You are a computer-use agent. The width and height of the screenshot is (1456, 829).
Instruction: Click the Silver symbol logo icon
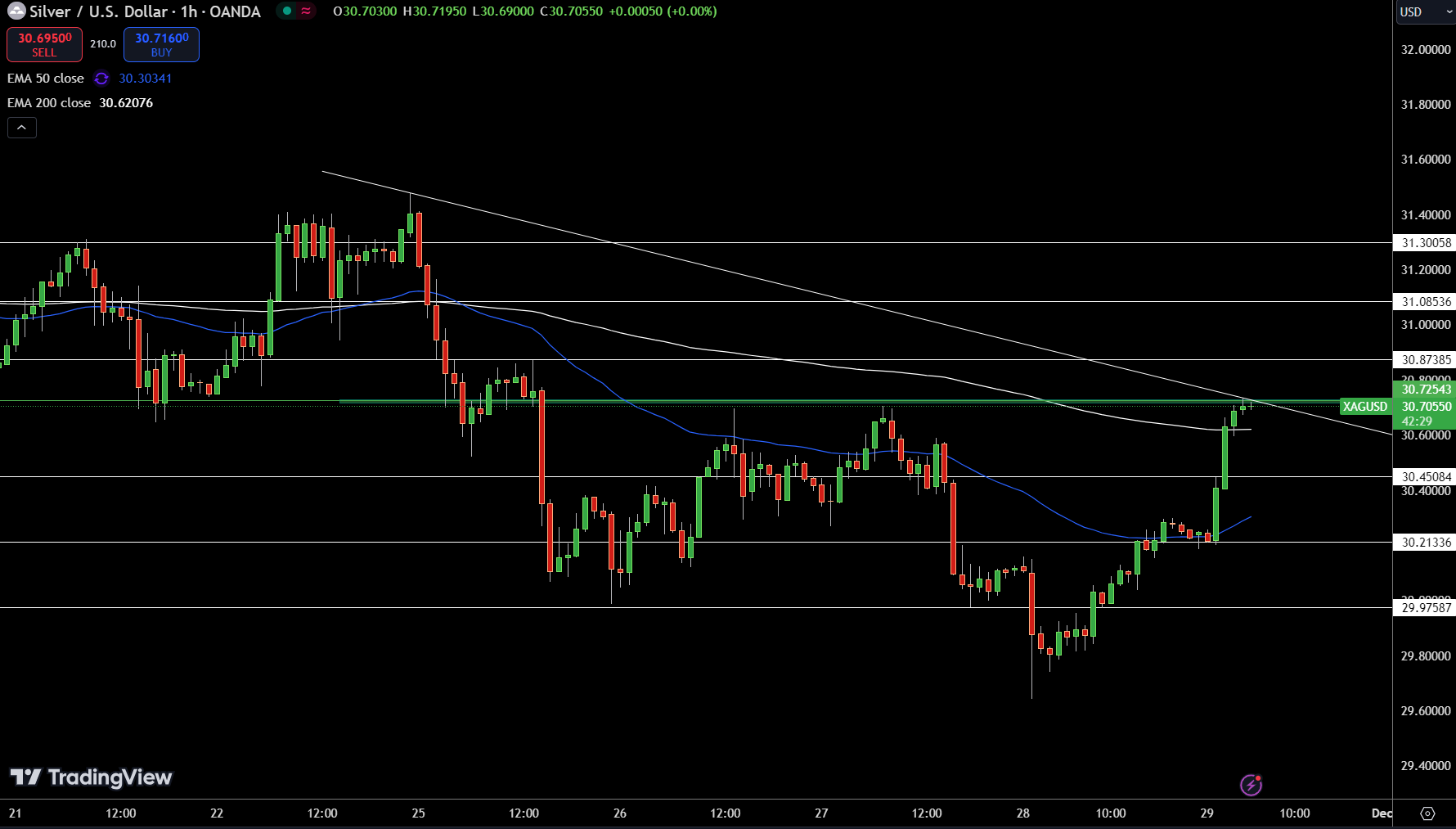pos(16,11)
